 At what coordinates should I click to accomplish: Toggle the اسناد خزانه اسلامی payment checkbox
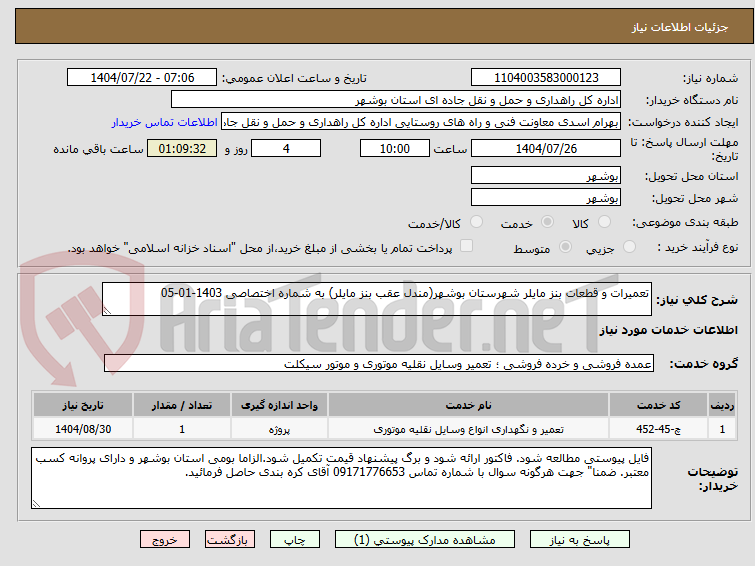point(466,246)
